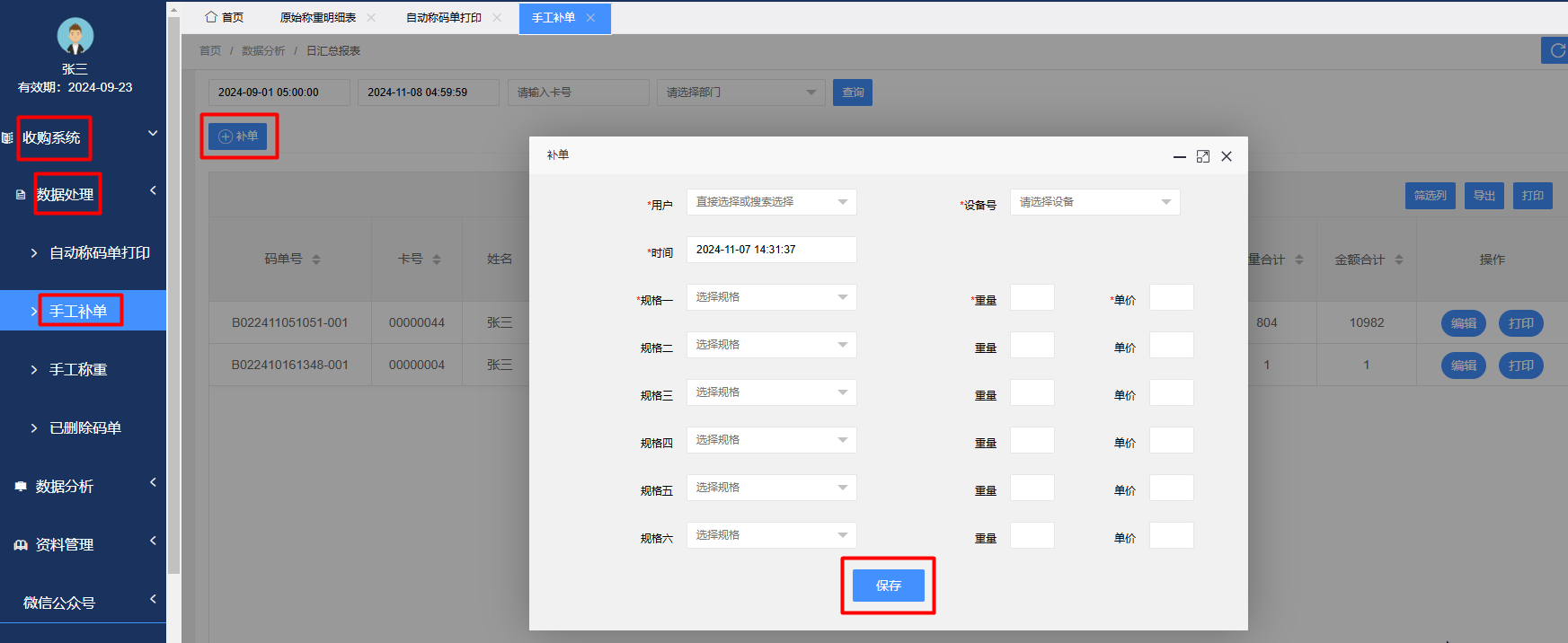Sort by 码单号 column arrows
The height and width of the screenshot is (643, 1568).
point(316,260)
